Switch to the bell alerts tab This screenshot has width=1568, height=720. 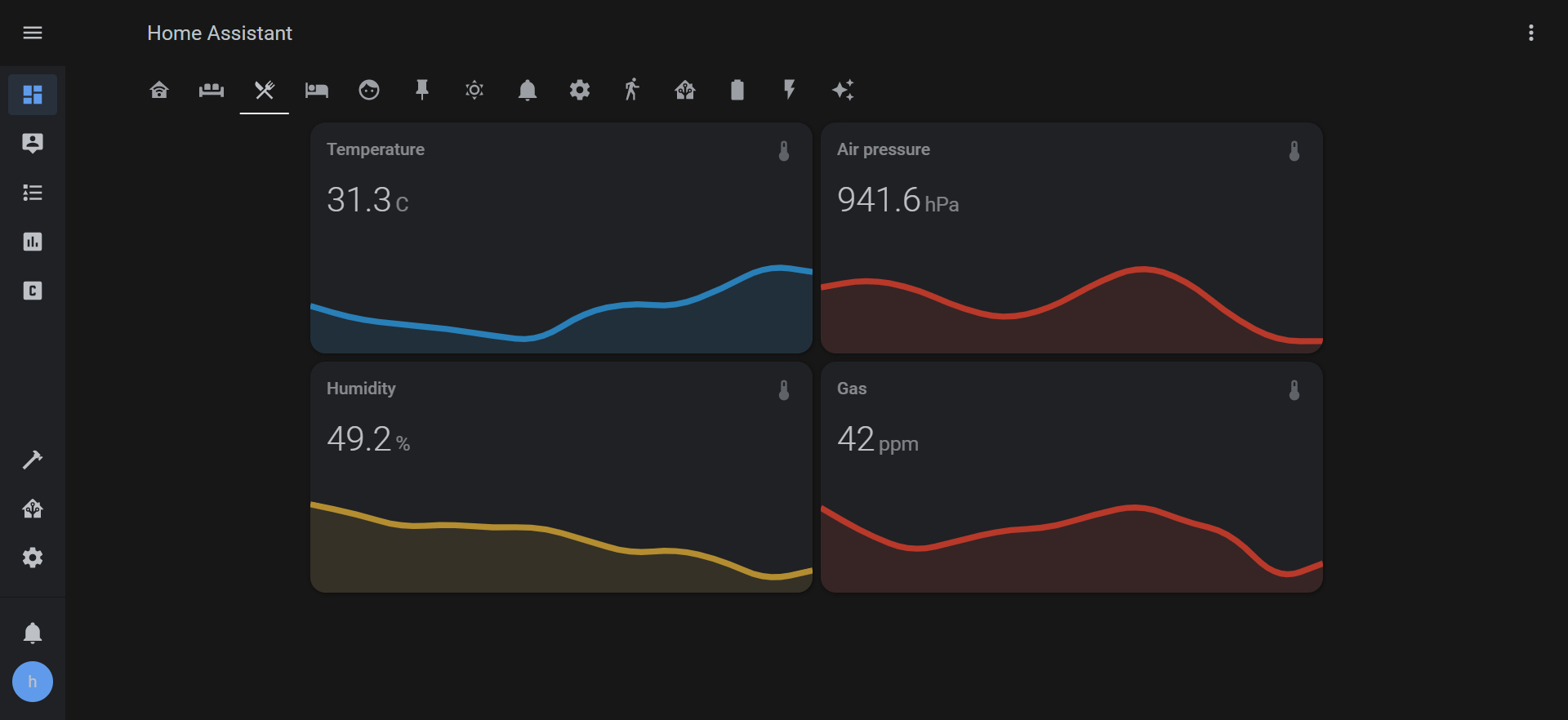[x=528, y=90]
